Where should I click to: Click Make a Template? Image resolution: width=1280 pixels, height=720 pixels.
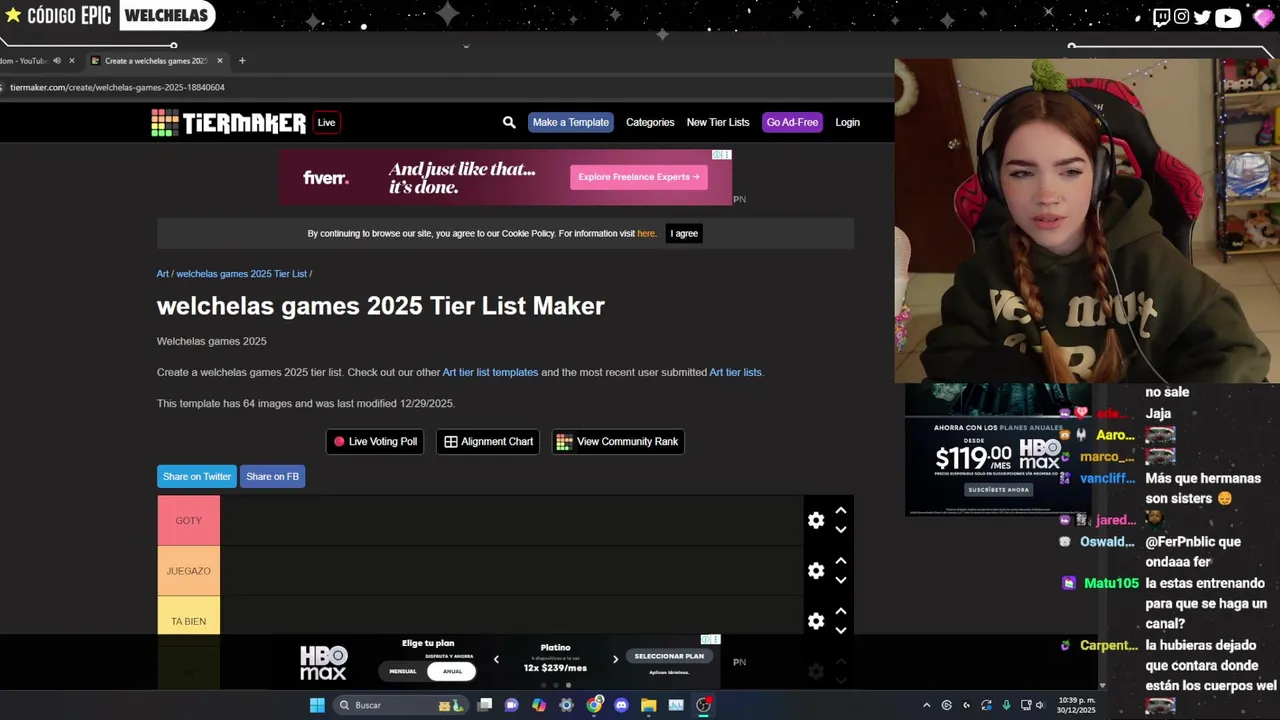(571, 122)
